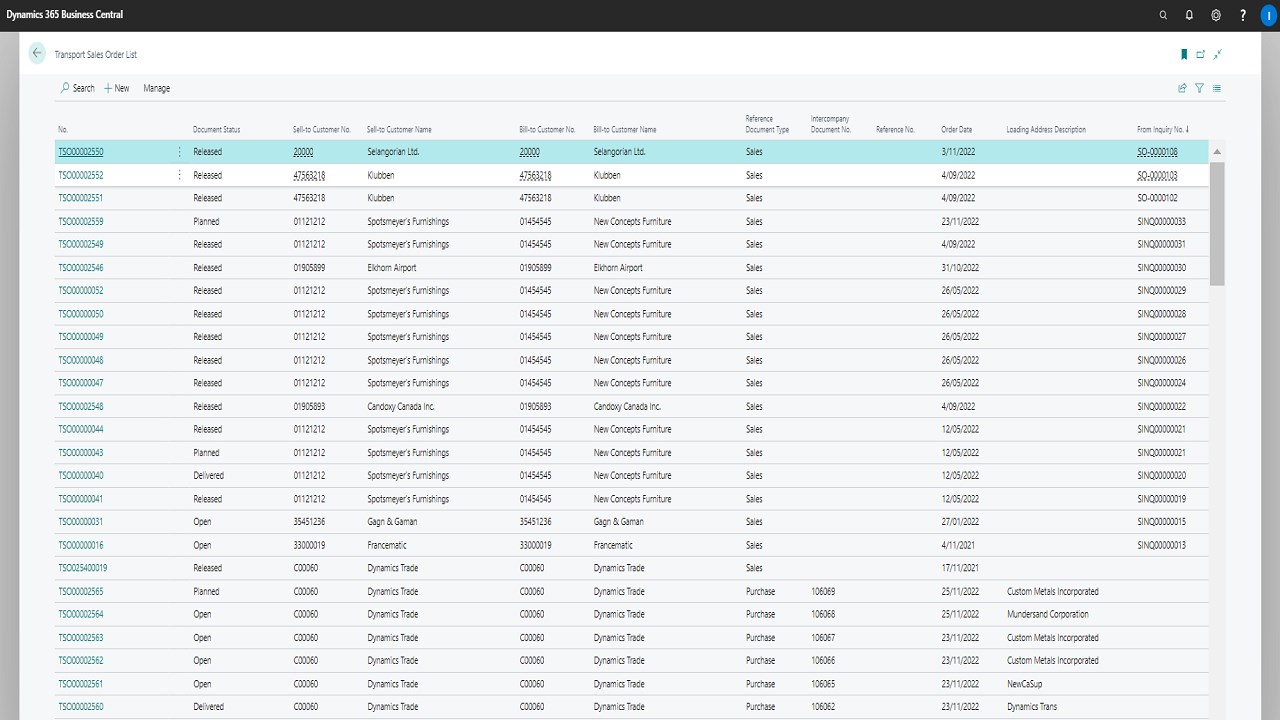Search the order list
Screen dimensions: 1280x720
click(x=77, y=88)
